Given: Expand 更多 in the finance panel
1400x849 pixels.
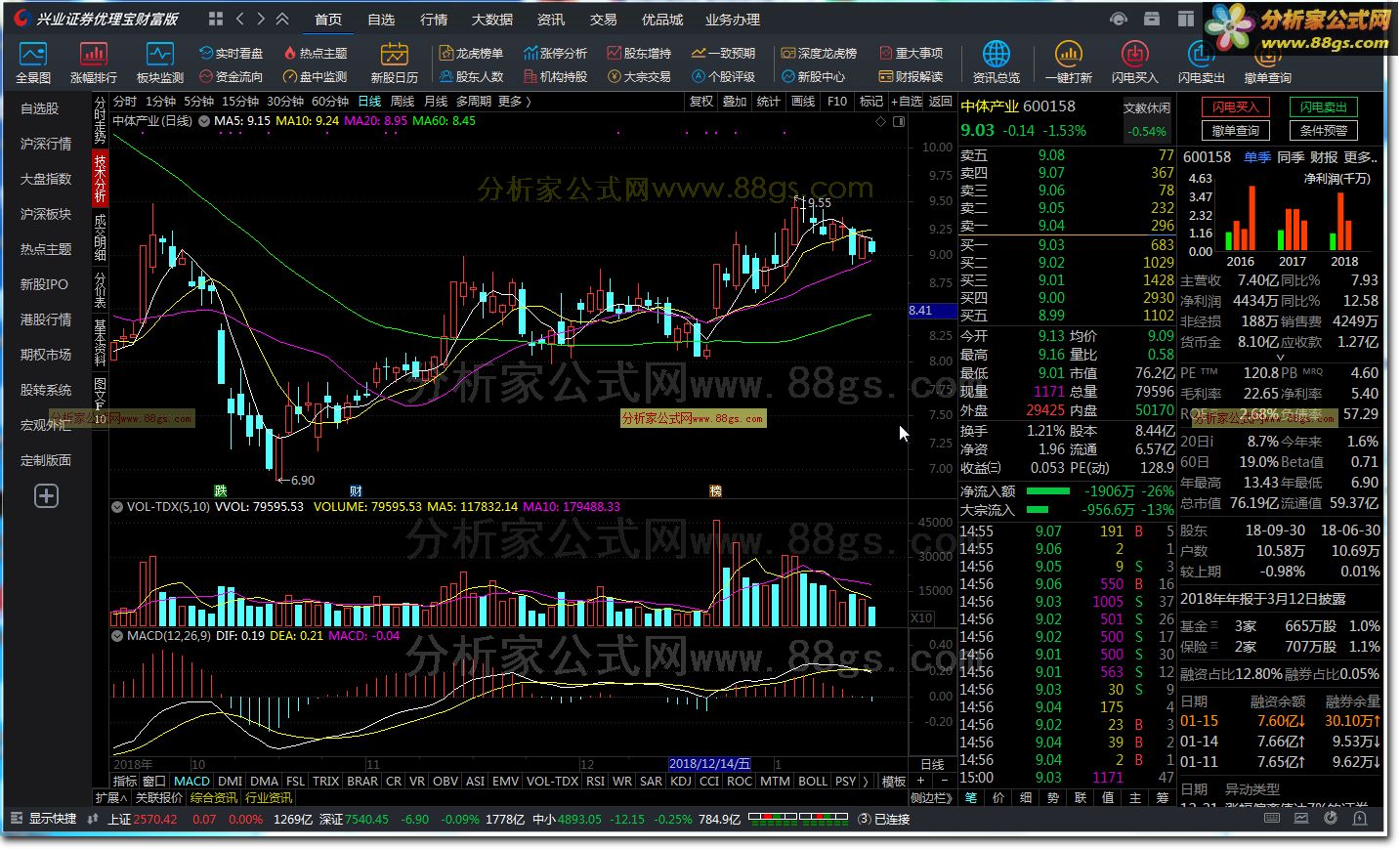Looking at the screenshot, I should click(1361, 156).
